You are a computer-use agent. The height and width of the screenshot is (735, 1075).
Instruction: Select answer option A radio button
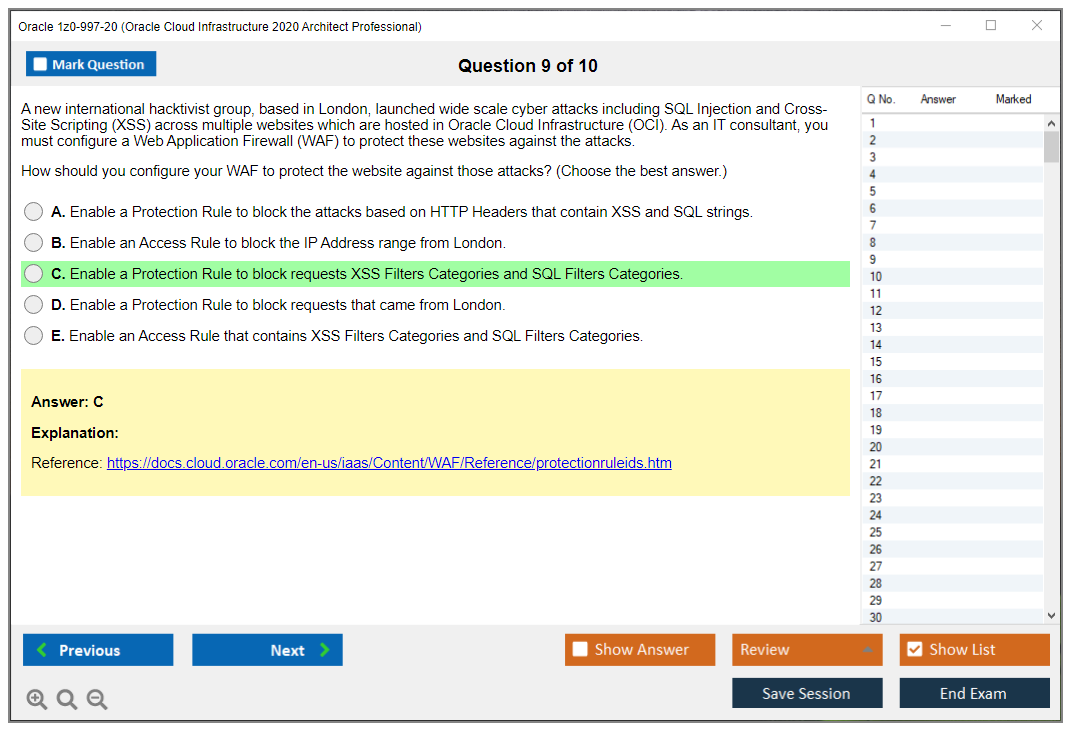(33, 211)
